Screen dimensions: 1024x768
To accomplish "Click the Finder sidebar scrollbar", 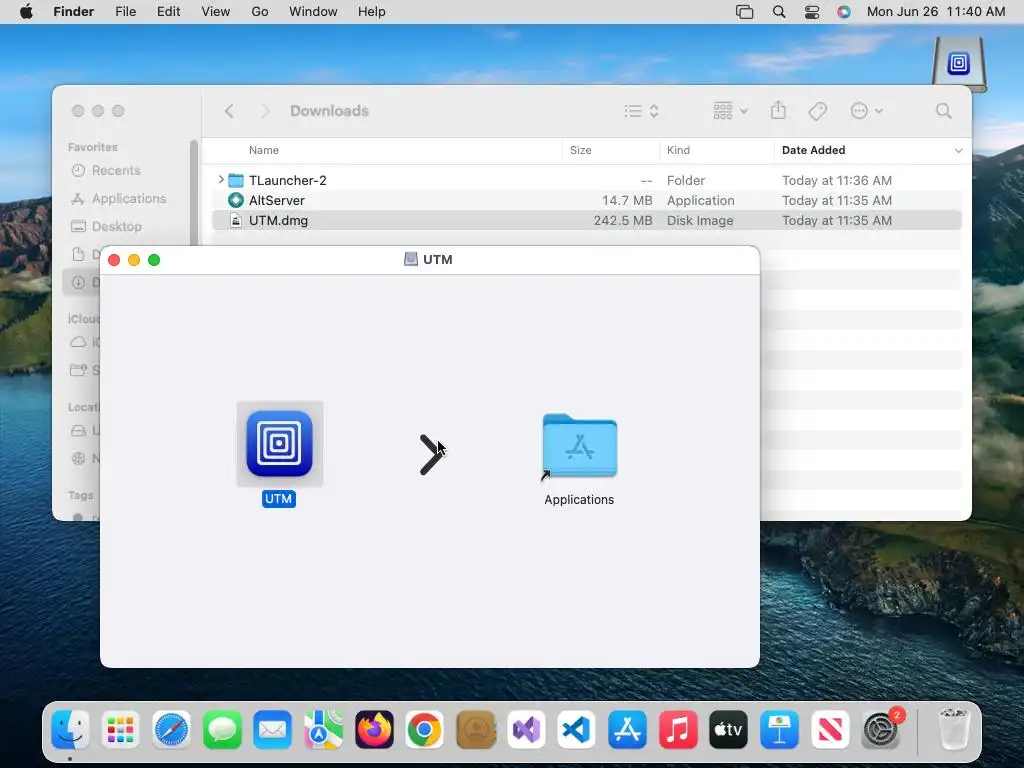I will (193, 193).
